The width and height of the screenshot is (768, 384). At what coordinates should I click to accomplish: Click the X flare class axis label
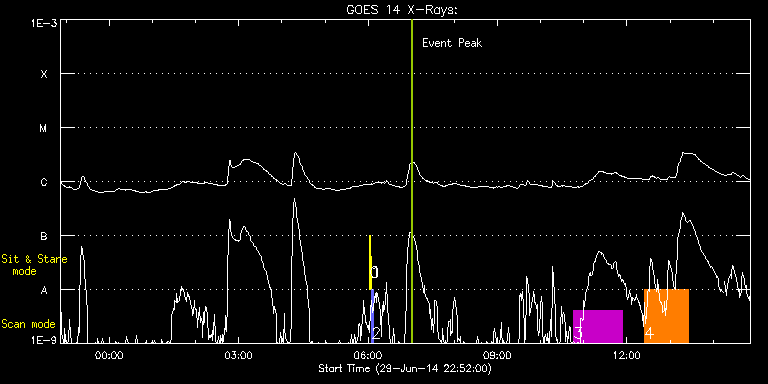[x=44, y=74]
